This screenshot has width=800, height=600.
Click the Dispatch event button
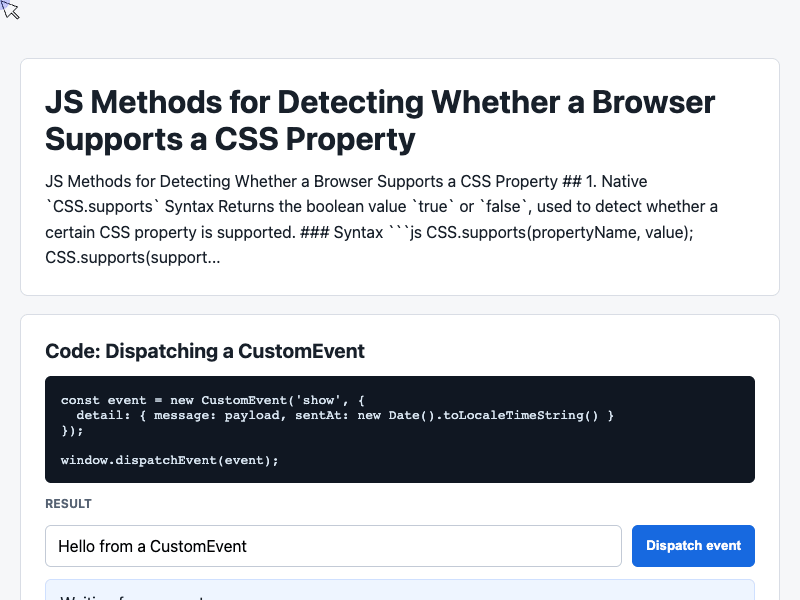coord(693,545)
